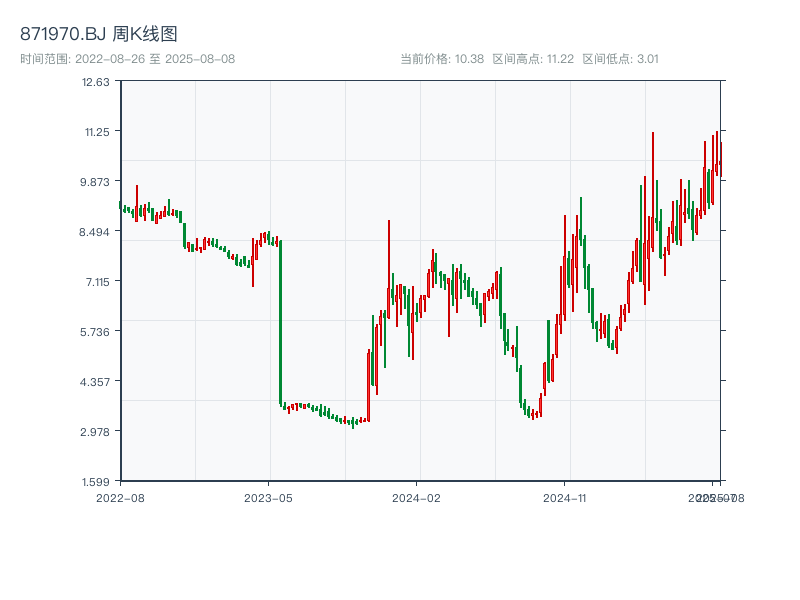Click the 区间低点 3.01 label
The height and width of the screenshot is (600, 800).
pos(620,59)
